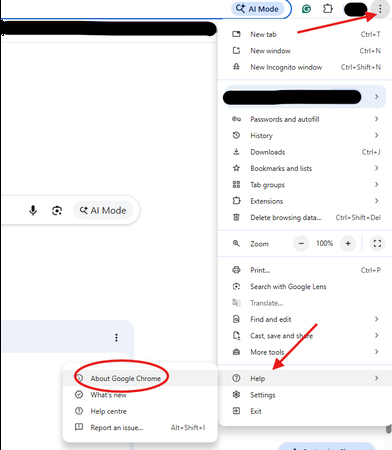Click the key icon beside Passwords and autofill

236,119
